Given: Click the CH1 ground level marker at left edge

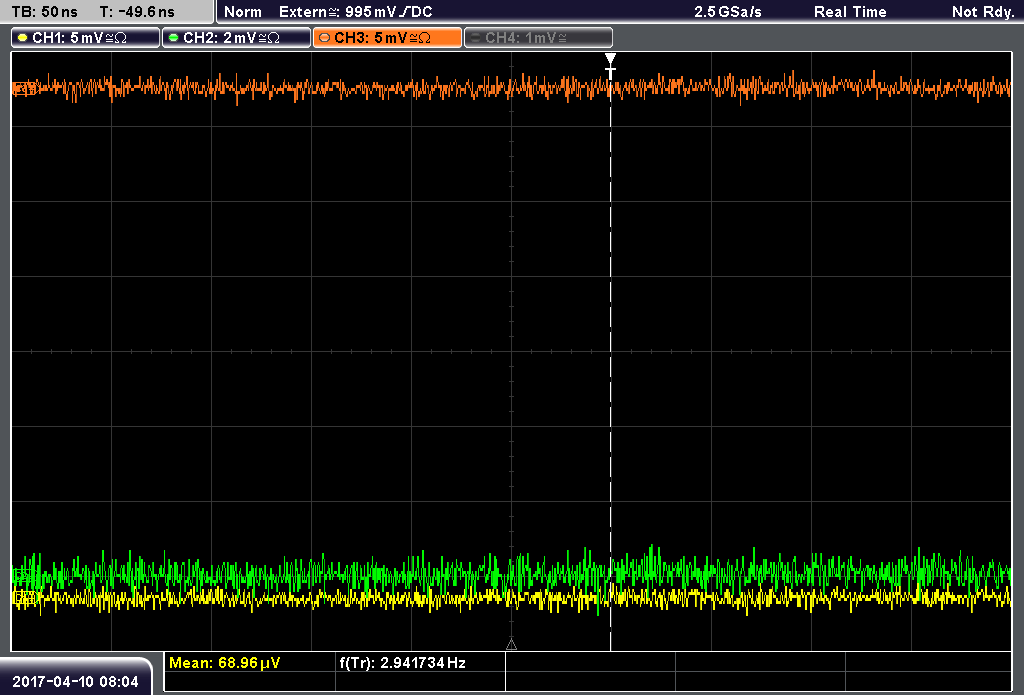Looking at the screenshot, I should (x=24, y=596).
